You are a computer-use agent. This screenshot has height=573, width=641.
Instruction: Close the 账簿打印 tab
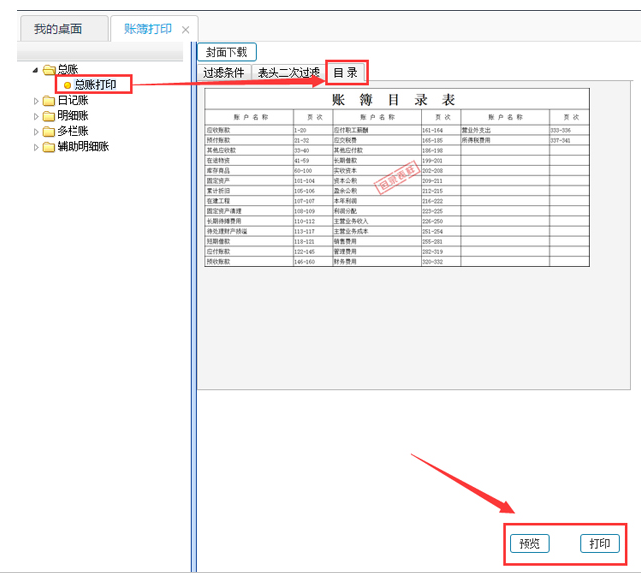[186, 30]
